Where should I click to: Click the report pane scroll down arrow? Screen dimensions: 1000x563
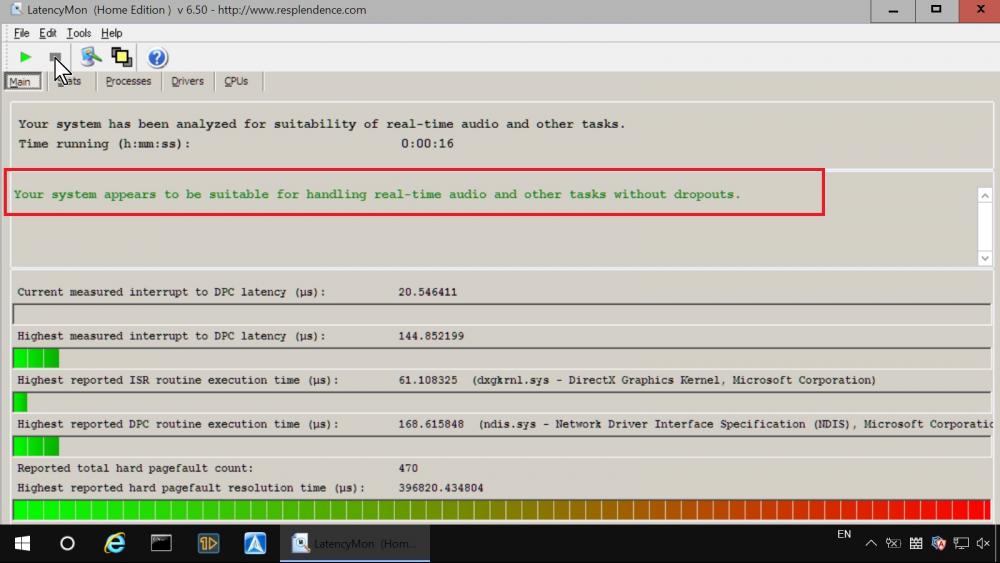click(985, 258)
